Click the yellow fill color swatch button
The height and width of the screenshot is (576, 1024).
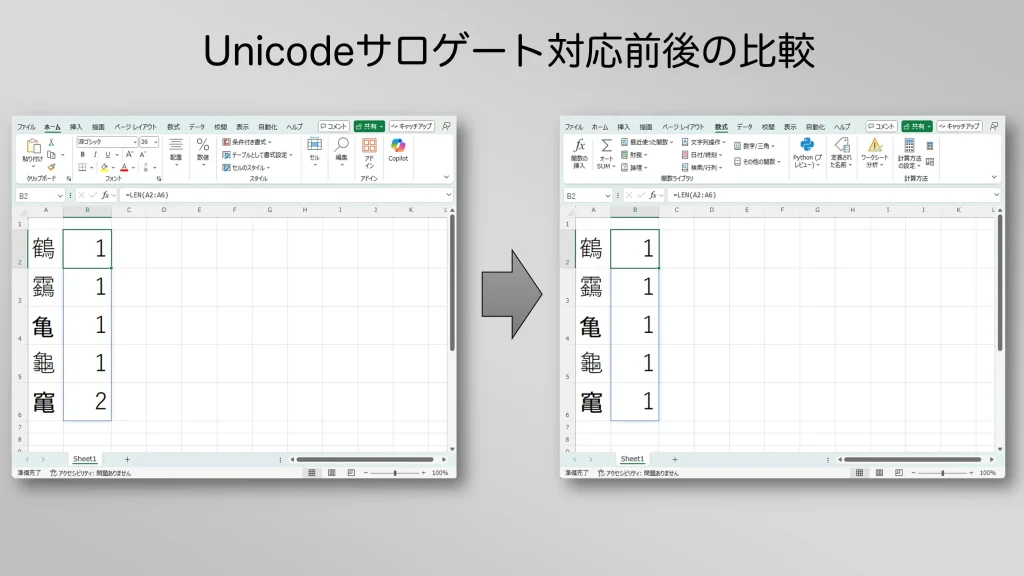[x=103, y=168]
